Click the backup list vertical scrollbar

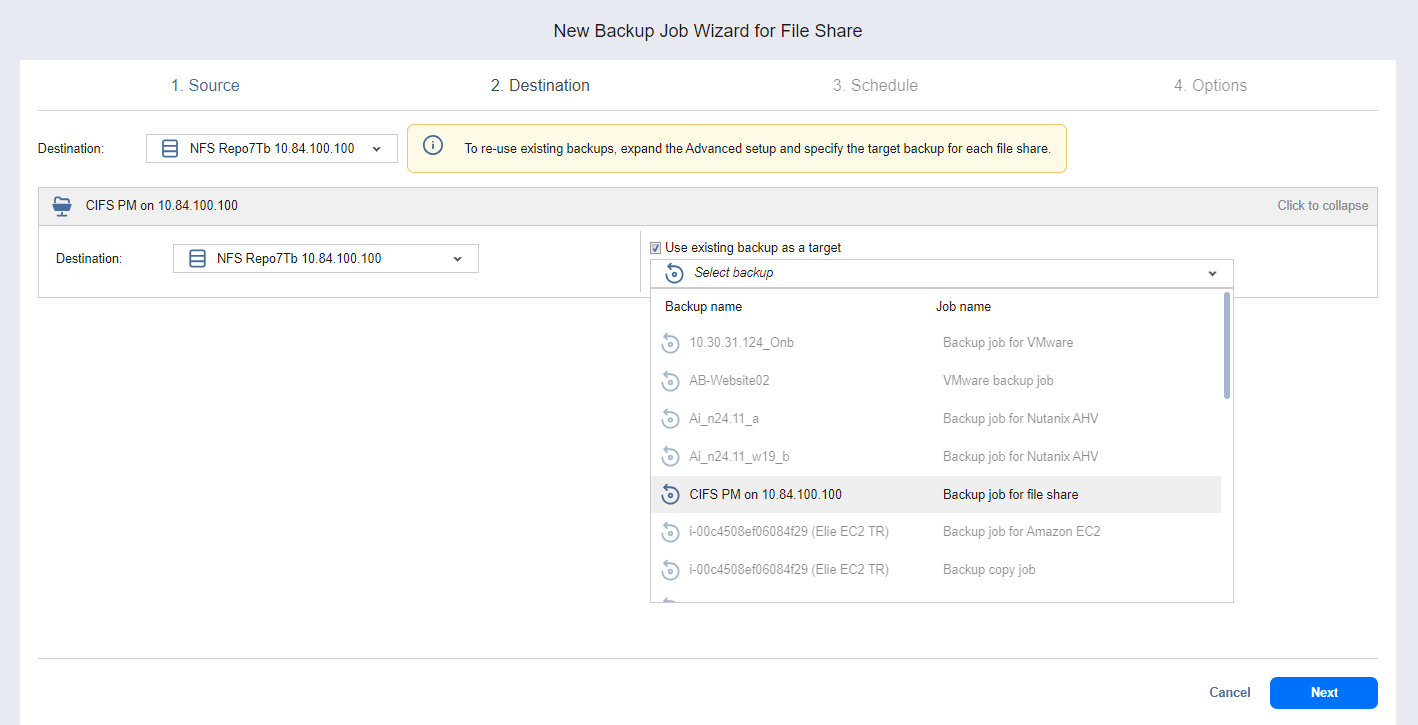pos(1227,346)
